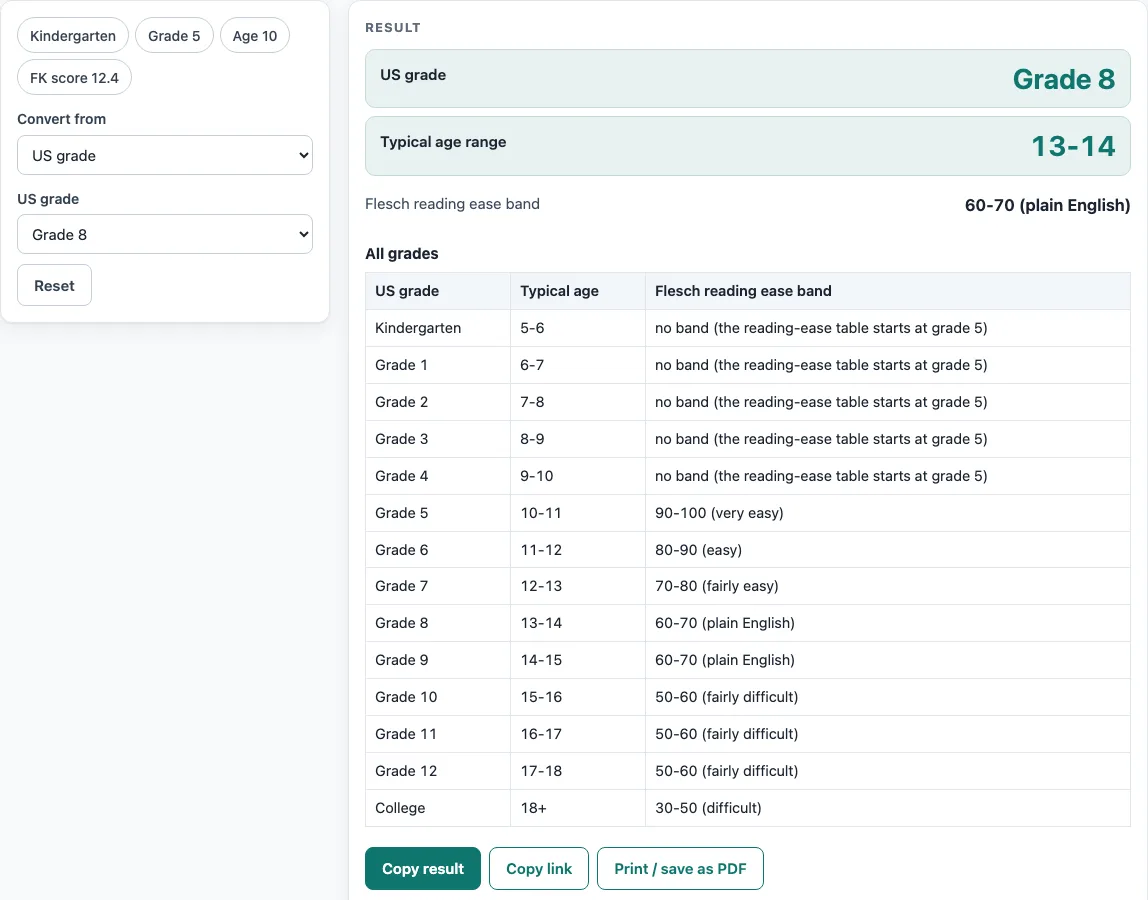Open the Convert from dropdown
The width and height of the screenshot is (1148, 900).
point(165,155)
